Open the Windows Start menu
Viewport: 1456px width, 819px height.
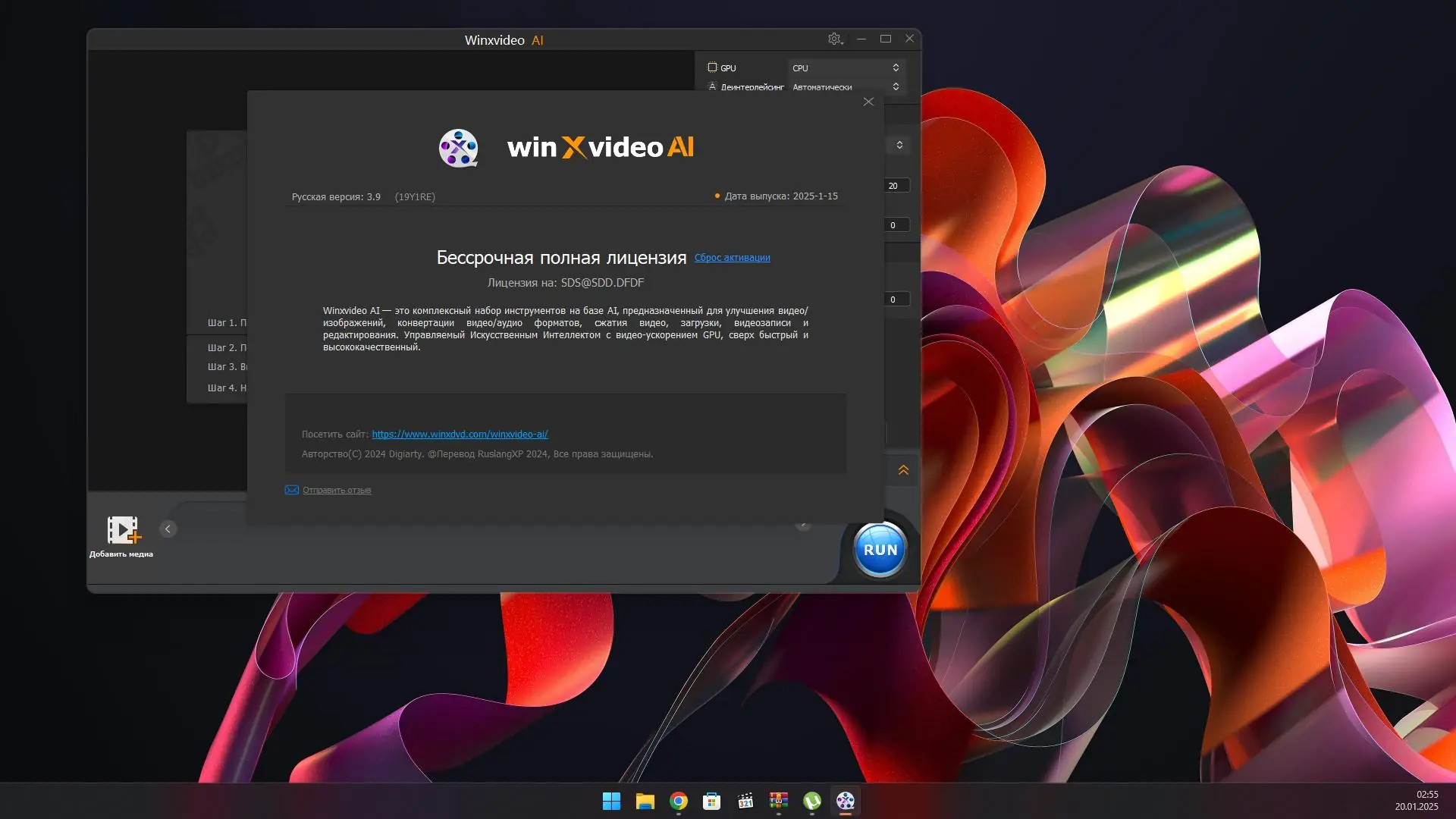point(611,801)
